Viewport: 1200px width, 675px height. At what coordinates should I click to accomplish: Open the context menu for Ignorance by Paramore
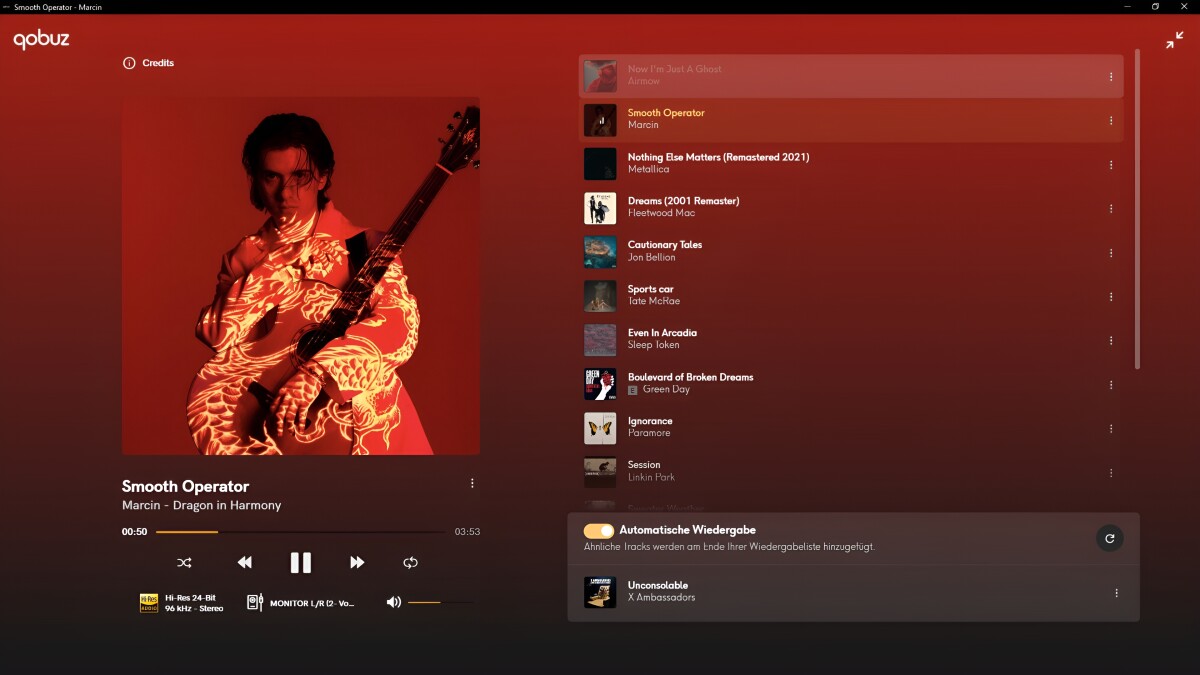1111,428
